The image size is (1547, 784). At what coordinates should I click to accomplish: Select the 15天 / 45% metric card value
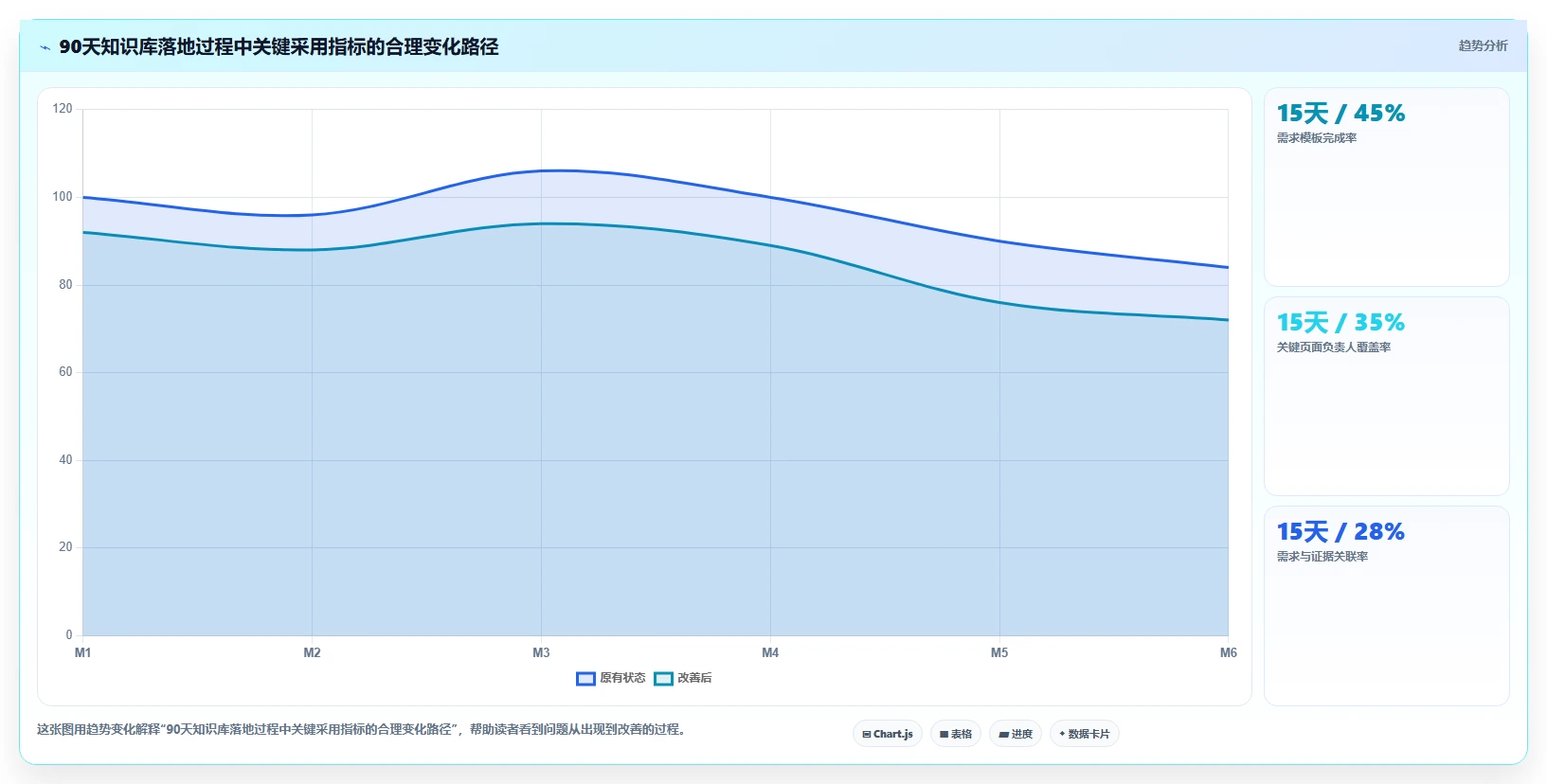tap(1340, 114)
